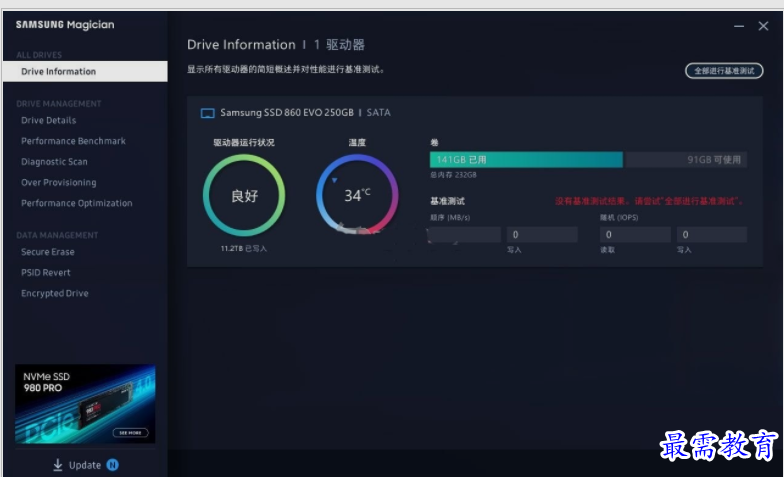This screenshot has height=477, width=784.
Task: Open Drive Details in the sidebar
Action: click(48, 120)
